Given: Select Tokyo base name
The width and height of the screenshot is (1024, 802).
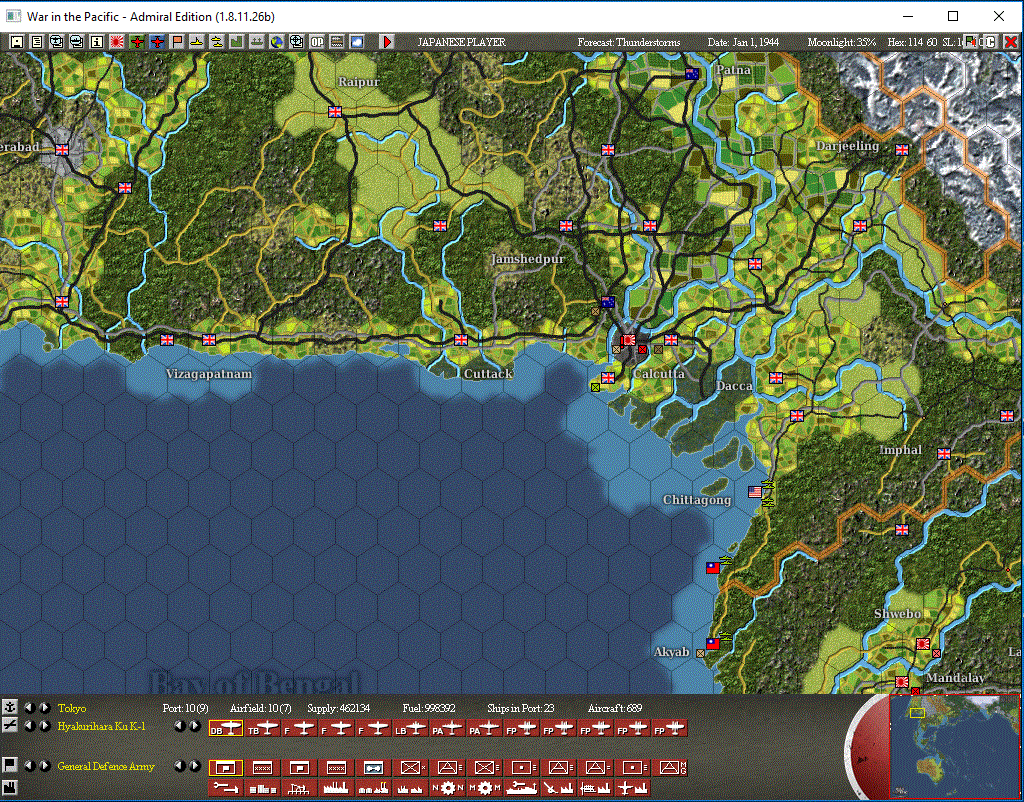Looking at the screenshot, I should pos(72,708).
